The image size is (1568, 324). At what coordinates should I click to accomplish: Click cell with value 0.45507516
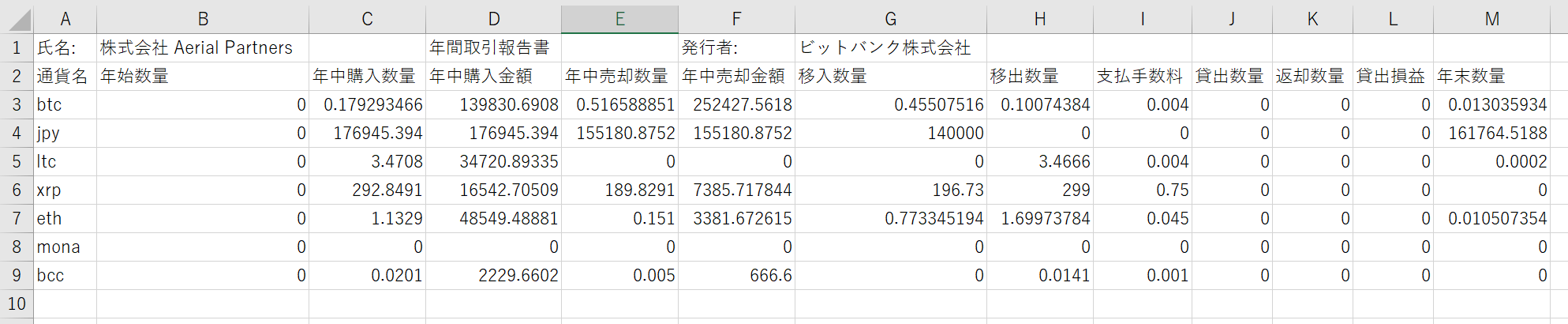pyautogui.click(x=890, y=105)
